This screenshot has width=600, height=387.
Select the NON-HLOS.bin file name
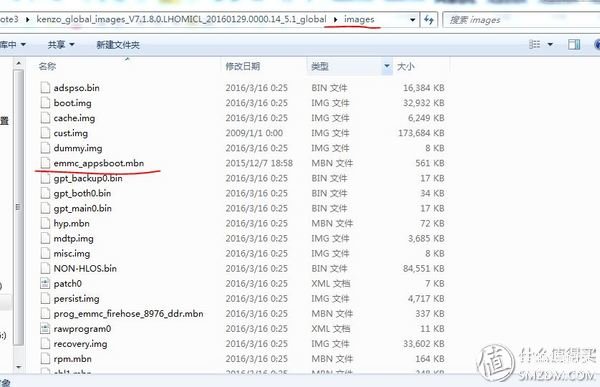tap(85, 268)
